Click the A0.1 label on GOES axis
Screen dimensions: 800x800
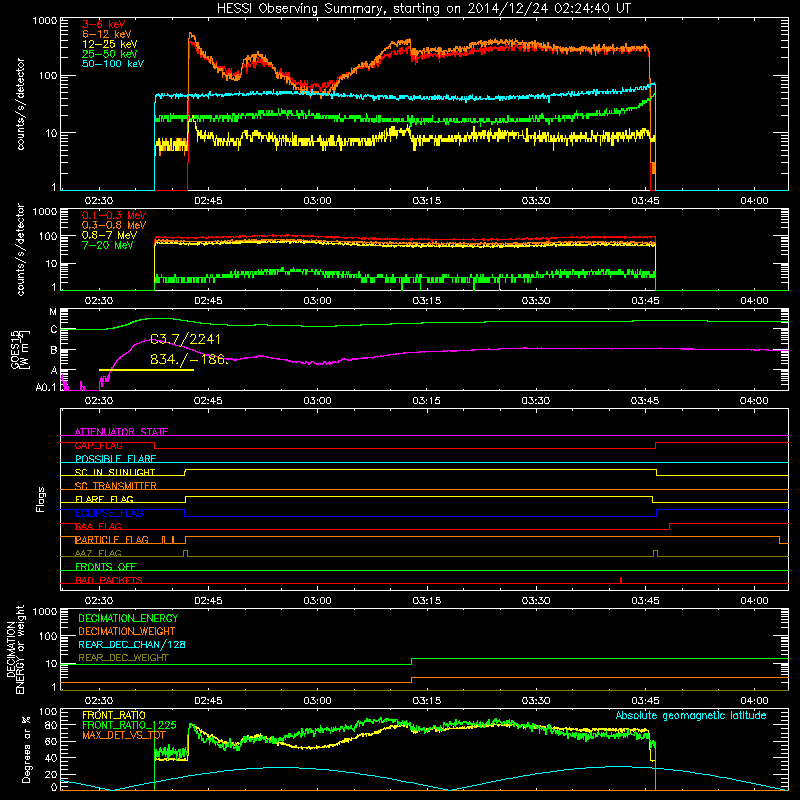coord(46,387)
